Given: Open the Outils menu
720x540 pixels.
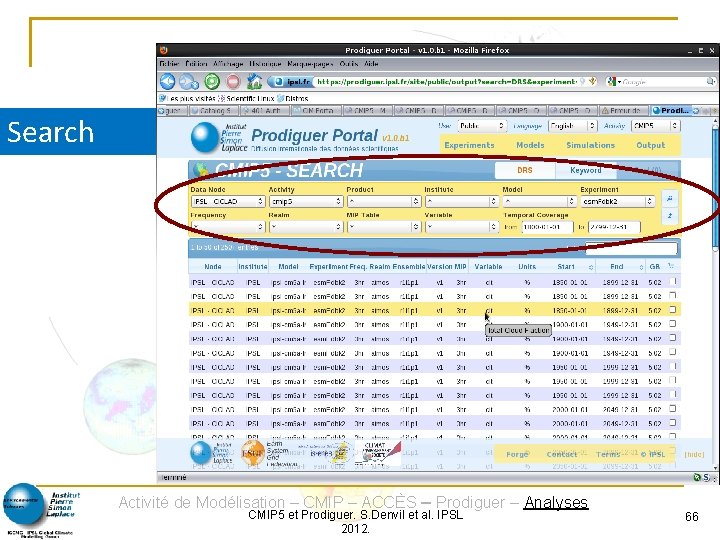Looking at the screenshot, I should 349,64.
